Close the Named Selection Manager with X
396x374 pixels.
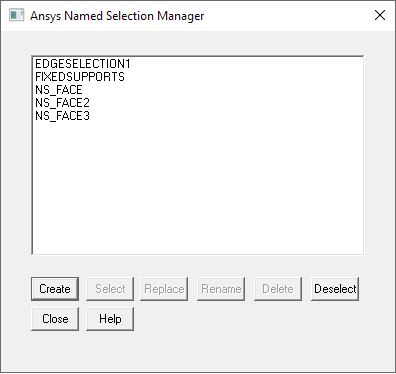(380, 15)
